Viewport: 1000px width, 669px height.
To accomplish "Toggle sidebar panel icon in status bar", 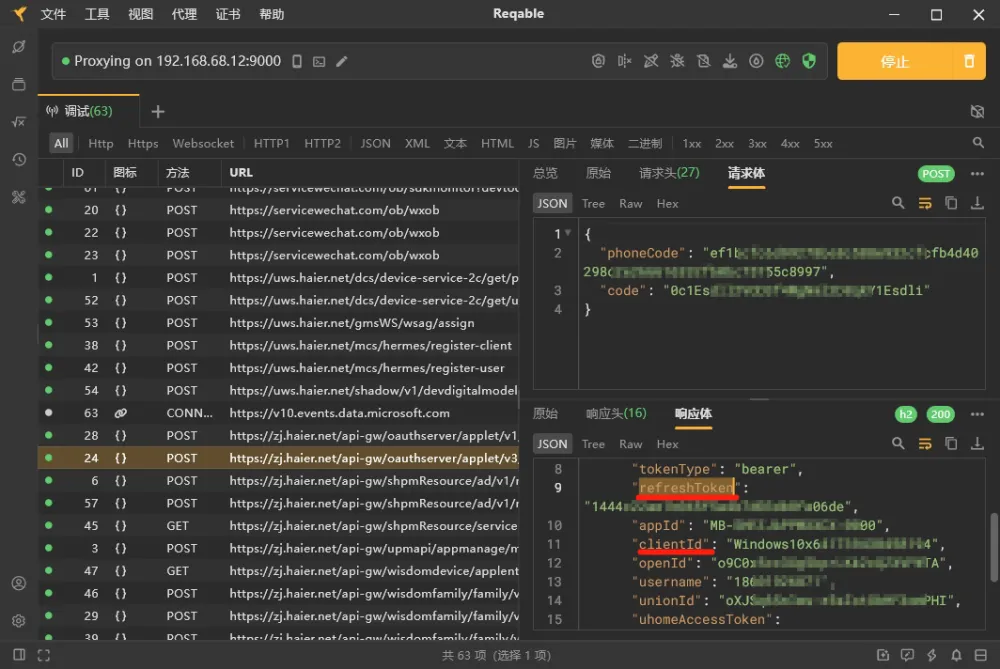I will pos(19,655).
